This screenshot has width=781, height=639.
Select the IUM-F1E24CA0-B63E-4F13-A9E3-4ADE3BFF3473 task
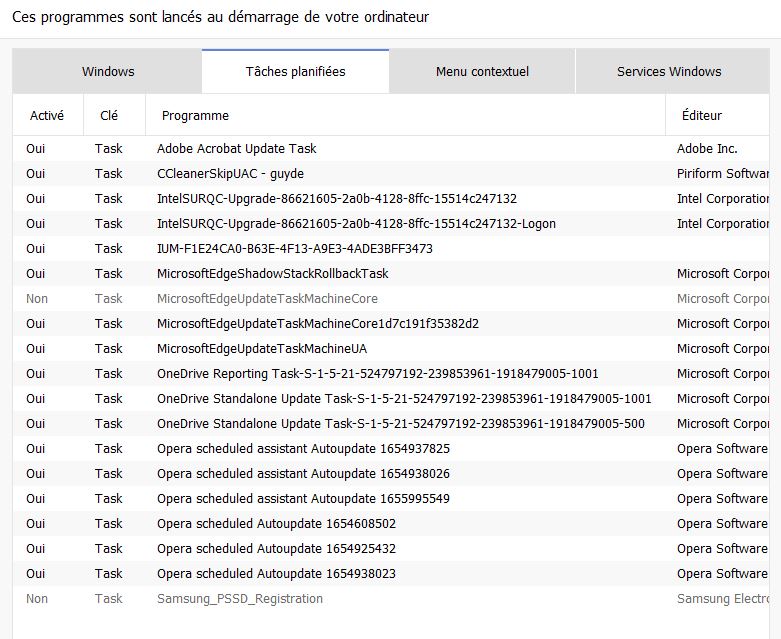391,249
